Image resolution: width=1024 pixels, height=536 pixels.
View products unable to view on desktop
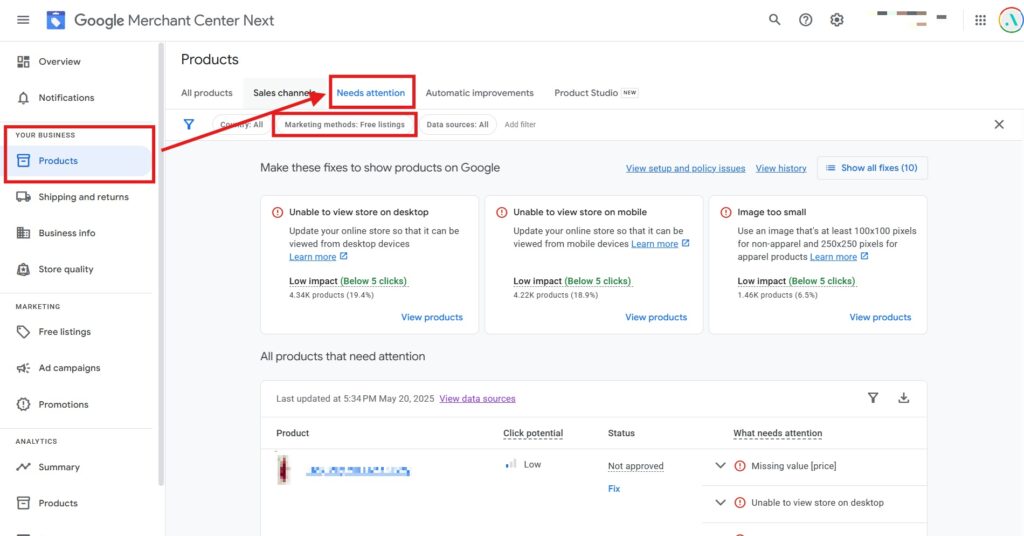coord(432,317)
